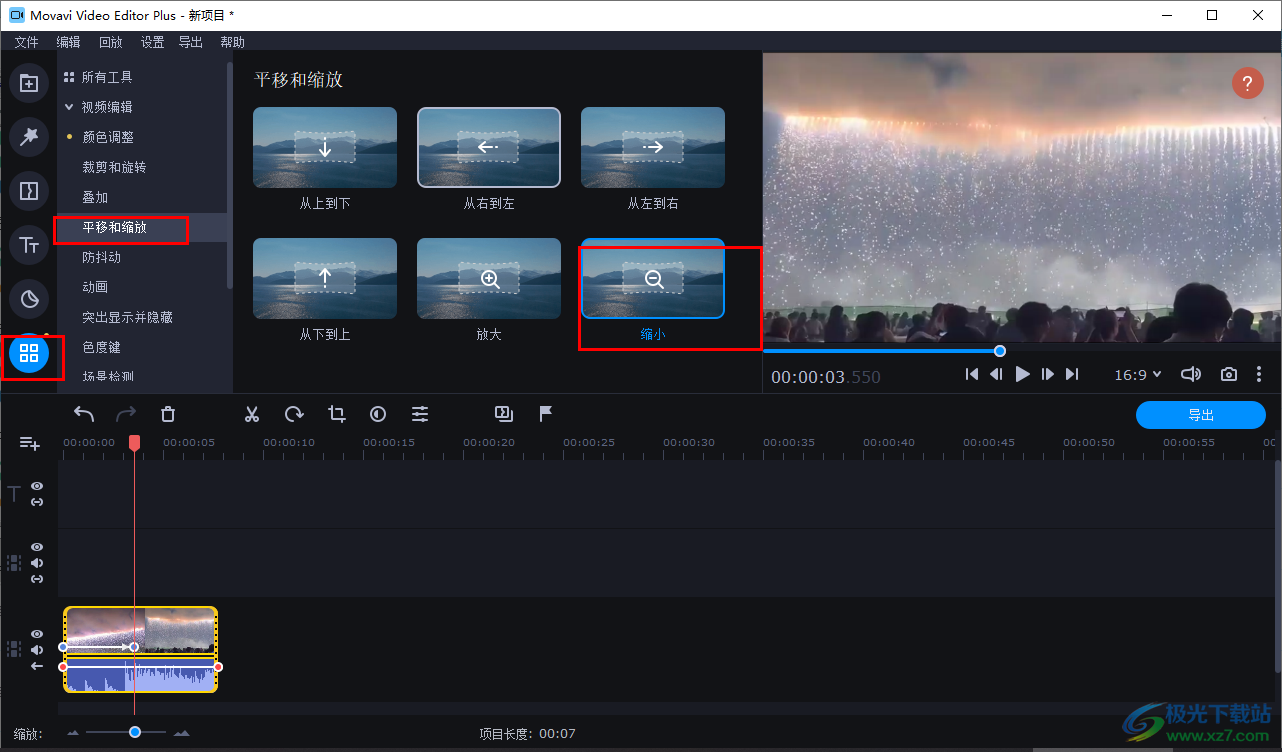Mute the main video track speaker

coord(37,650)
